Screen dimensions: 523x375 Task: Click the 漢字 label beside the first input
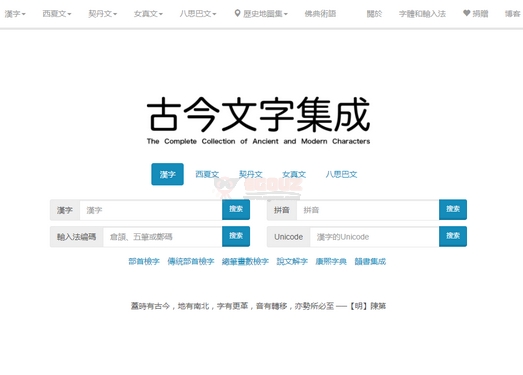coord(65,210)
